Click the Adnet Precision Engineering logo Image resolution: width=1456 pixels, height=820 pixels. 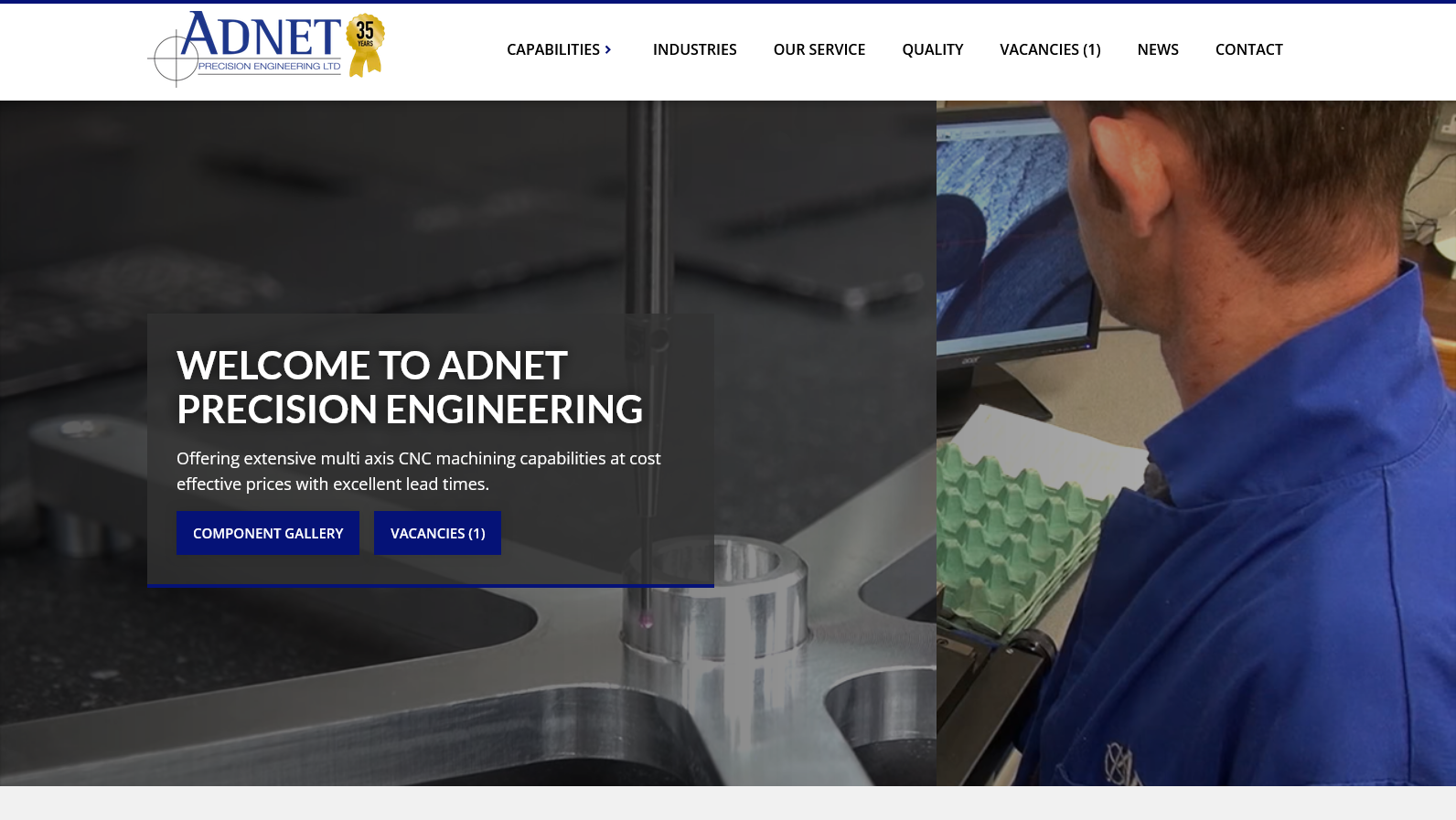click(x=265, y=48)
